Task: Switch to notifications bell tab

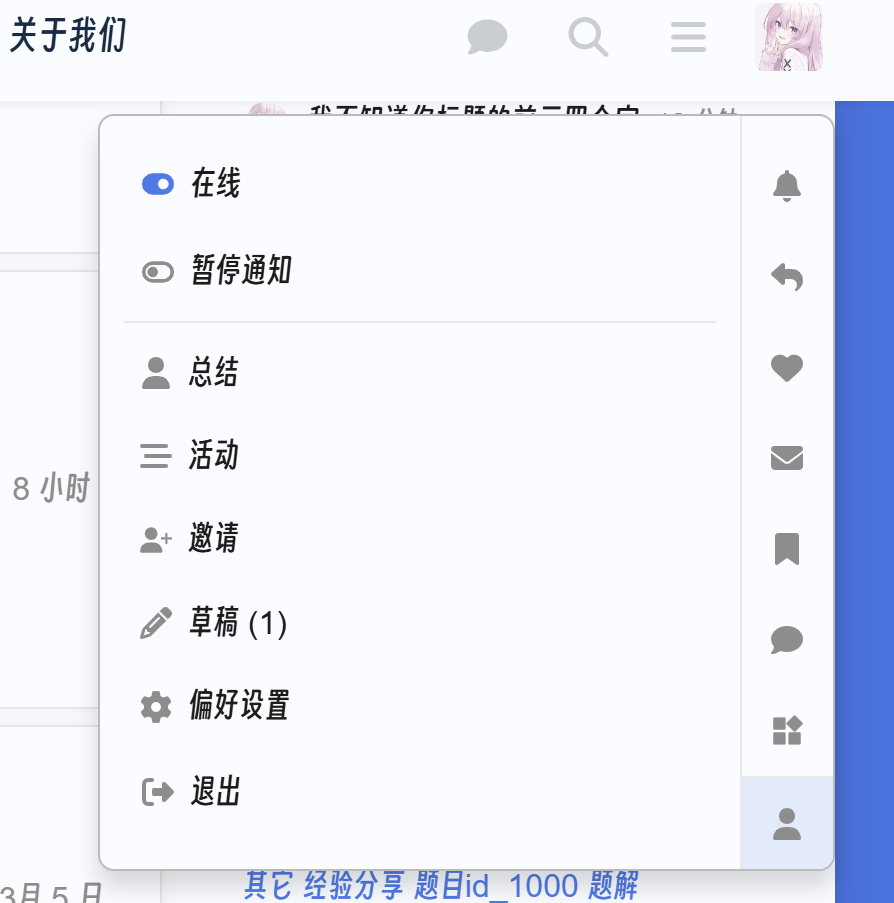Action: pyautogui.click(x=787, y=186)
